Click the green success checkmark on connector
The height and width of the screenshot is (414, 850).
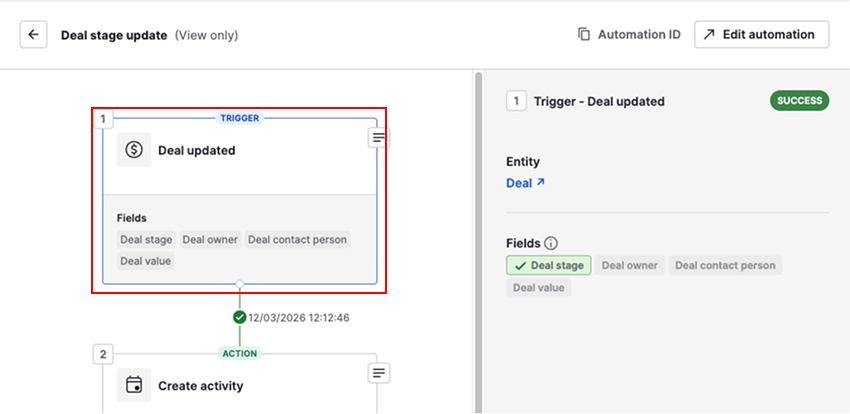pos(239,317)
